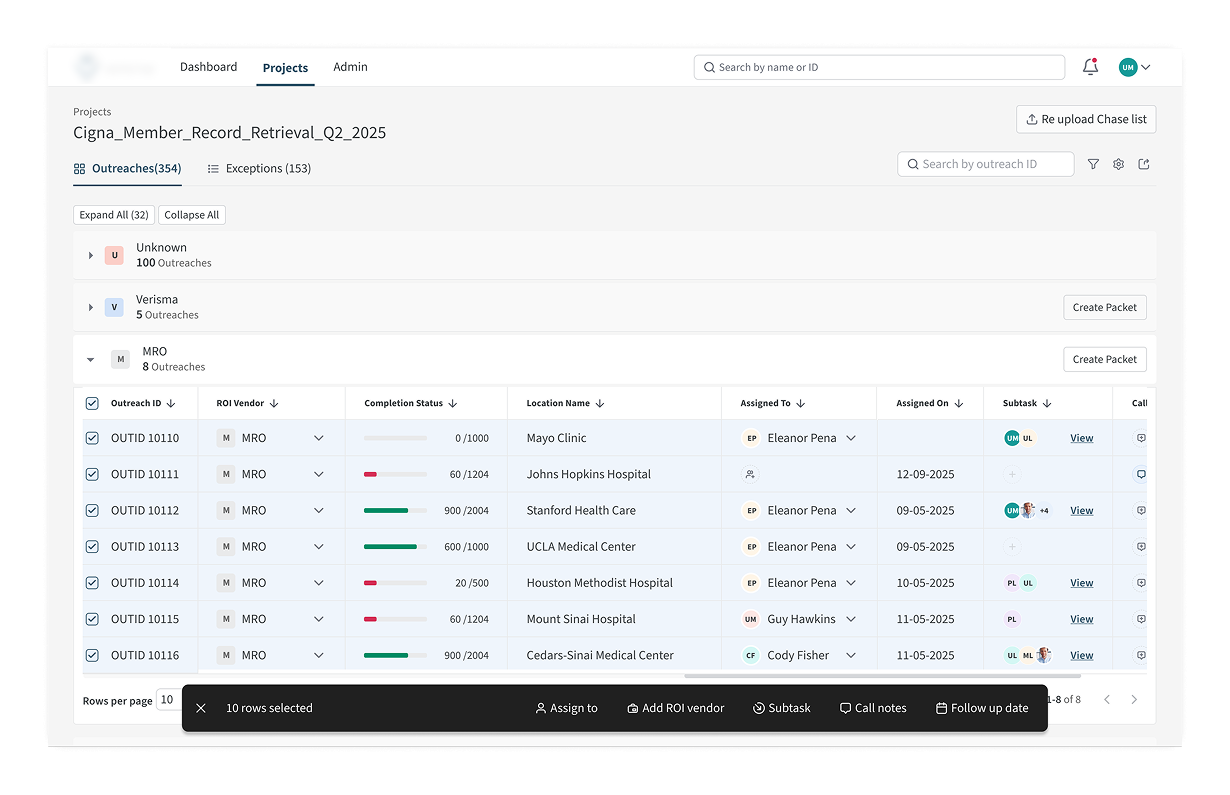Click the filter icon beside outreach search
Screen dimensions: 1230x795
click(1093, 164)
